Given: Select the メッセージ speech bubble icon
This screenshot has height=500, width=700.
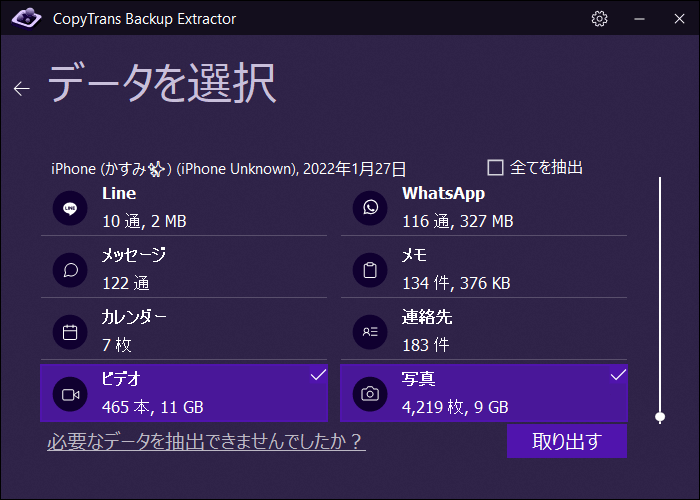Looking at the screenshot, I should pyautogui.click(x=70, y=270).
